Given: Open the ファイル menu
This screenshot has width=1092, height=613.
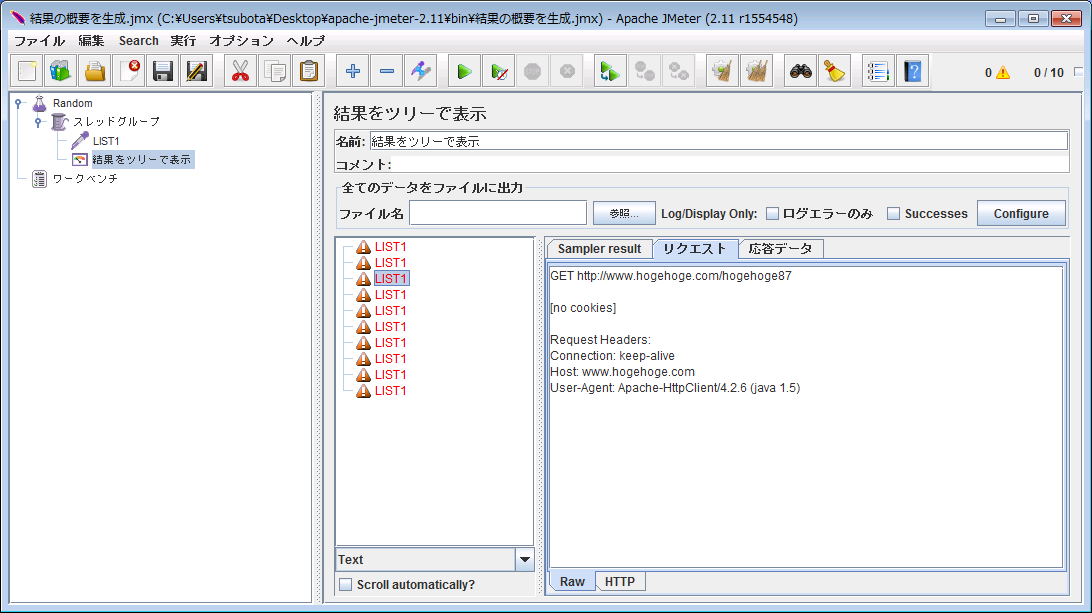Looking at the screenshot, I should [40, 40].
